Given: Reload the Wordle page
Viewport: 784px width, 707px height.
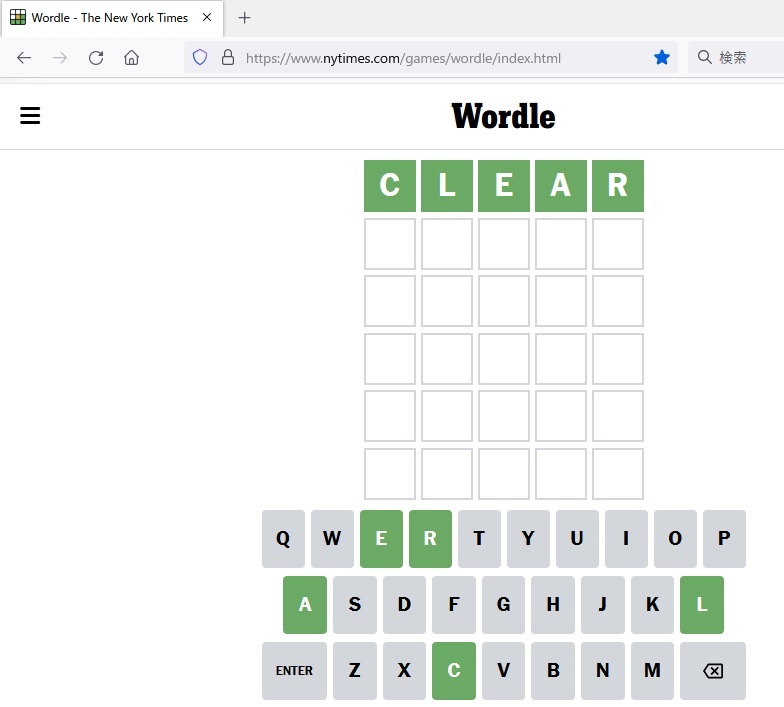Looking at the screenshot, I should [x=96, y=58].
